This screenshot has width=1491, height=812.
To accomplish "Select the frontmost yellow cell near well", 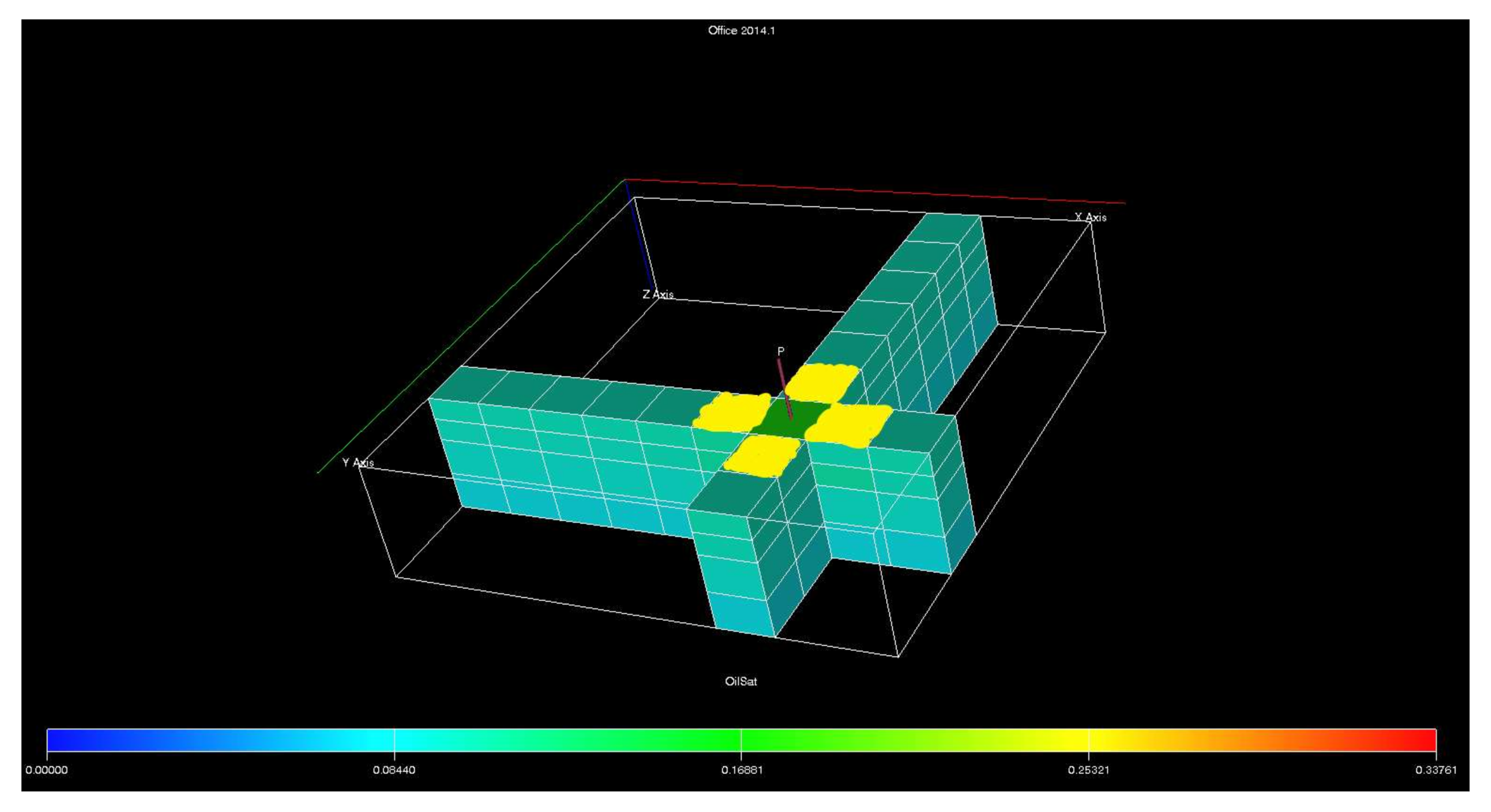I will click(x=761, y=456).
